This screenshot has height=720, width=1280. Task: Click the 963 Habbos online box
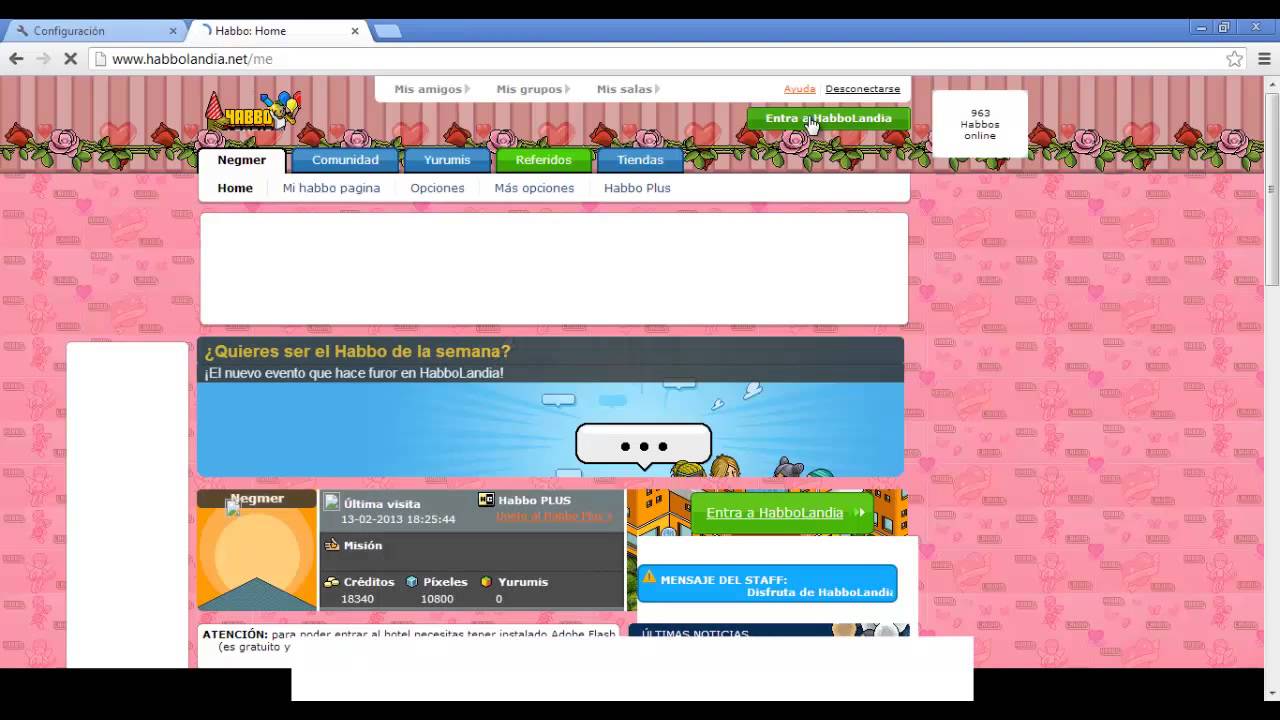pyautogui.click(x=980, y=124)
